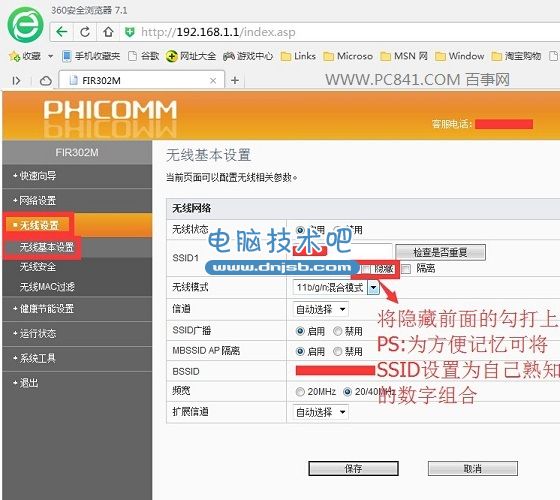
Task: Open the 360 browser logo menu
Action: pyautogui.click(x=25, y=24)
